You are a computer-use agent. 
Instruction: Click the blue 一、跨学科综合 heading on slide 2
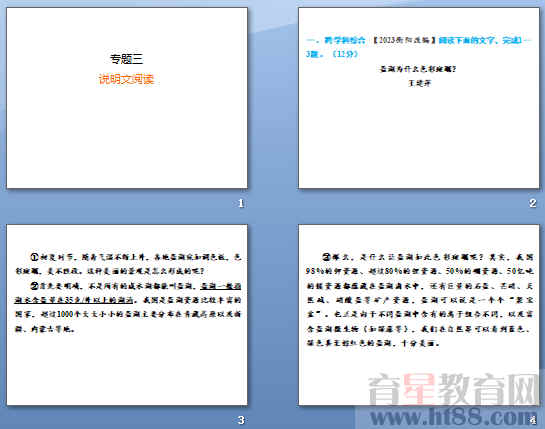pos(336,40)
